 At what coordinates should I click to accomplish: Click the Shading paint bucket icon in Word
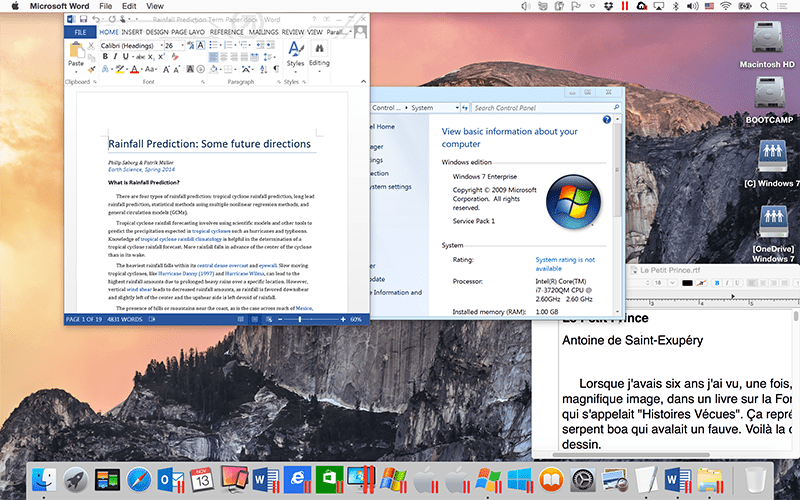point(214,69)
